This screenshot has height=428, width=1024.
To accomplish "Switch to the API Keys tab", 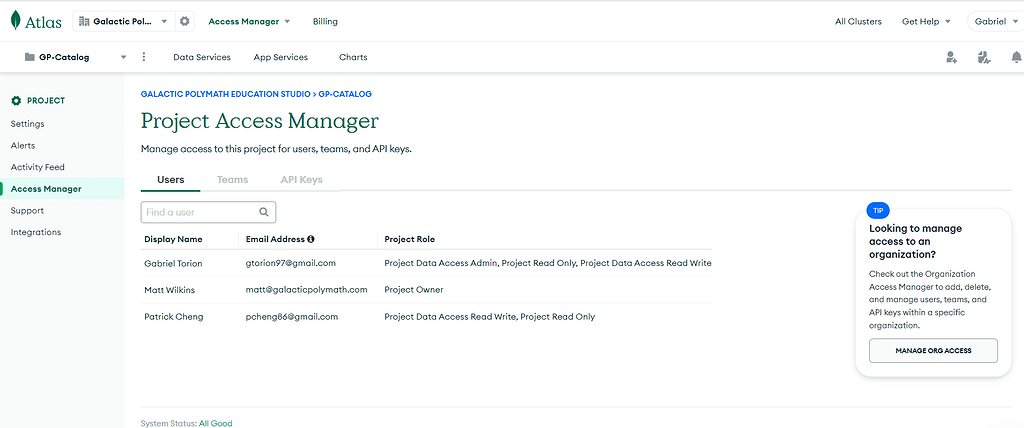I will click(x=301, y=180).
